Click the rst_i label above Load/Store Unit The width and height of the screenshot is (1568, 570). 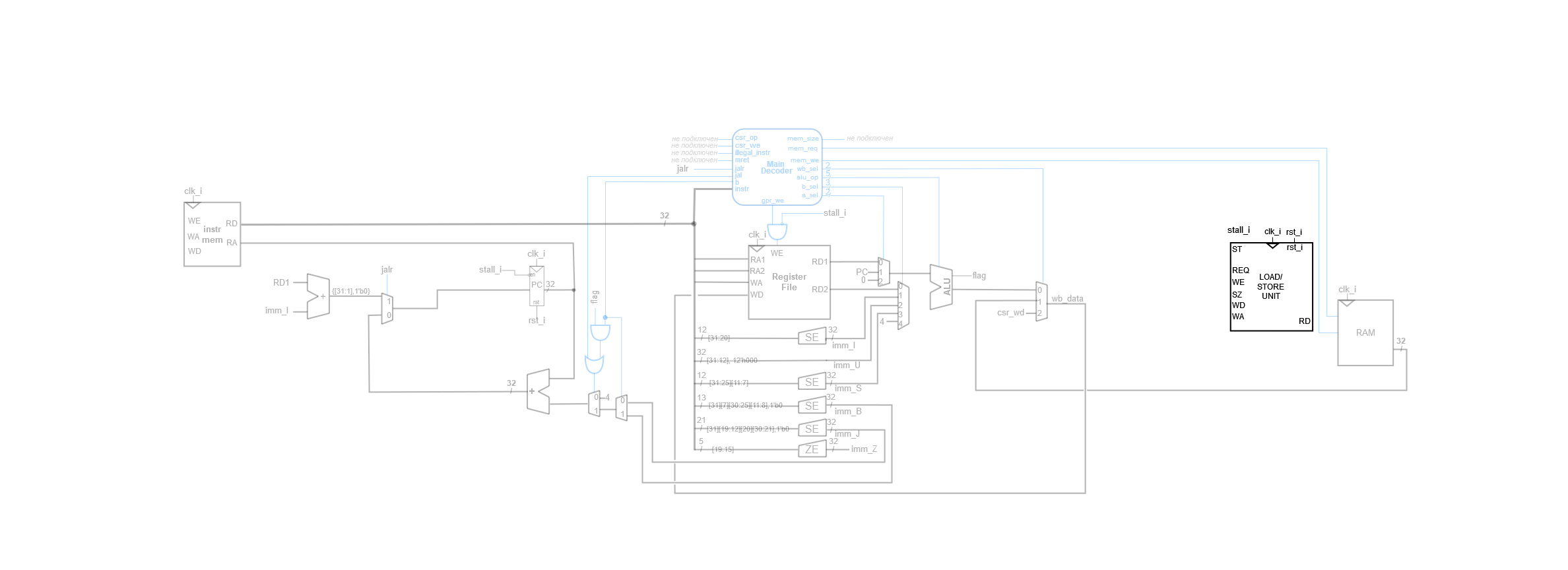[1294, 232]
